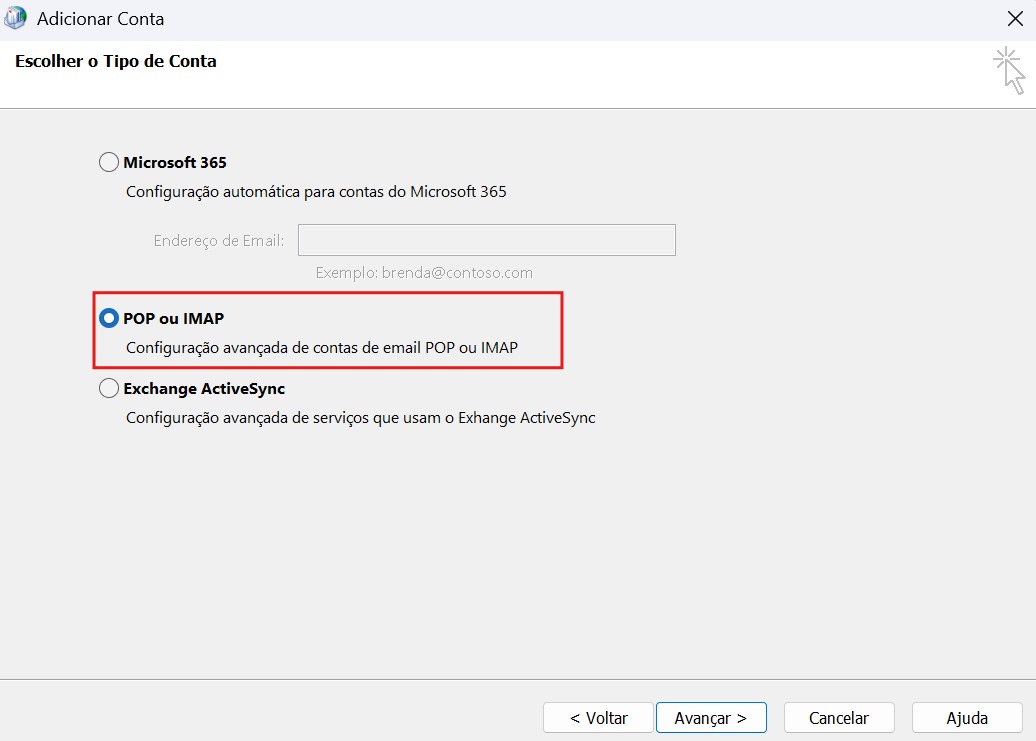Click the Outlook icon in the title bar
1036x741 pixels.
(x=15, y=18)
